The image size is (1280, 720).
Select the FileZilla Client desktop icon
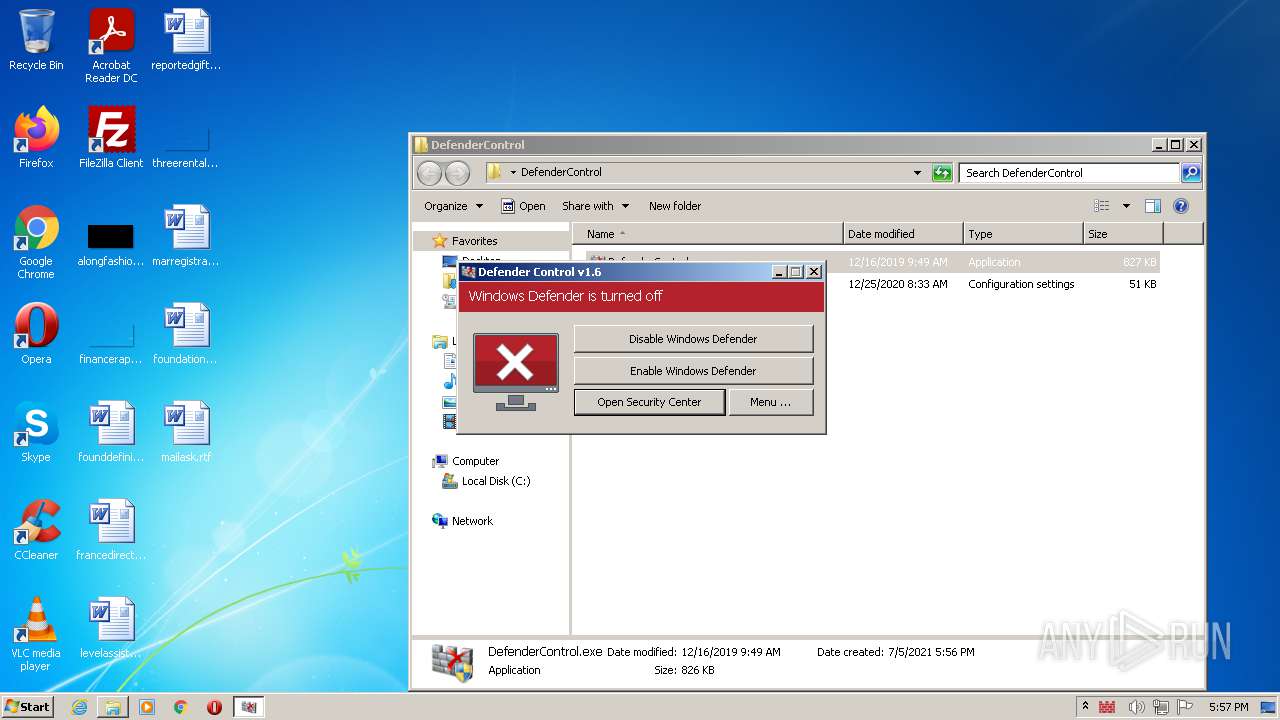[111, 137]
